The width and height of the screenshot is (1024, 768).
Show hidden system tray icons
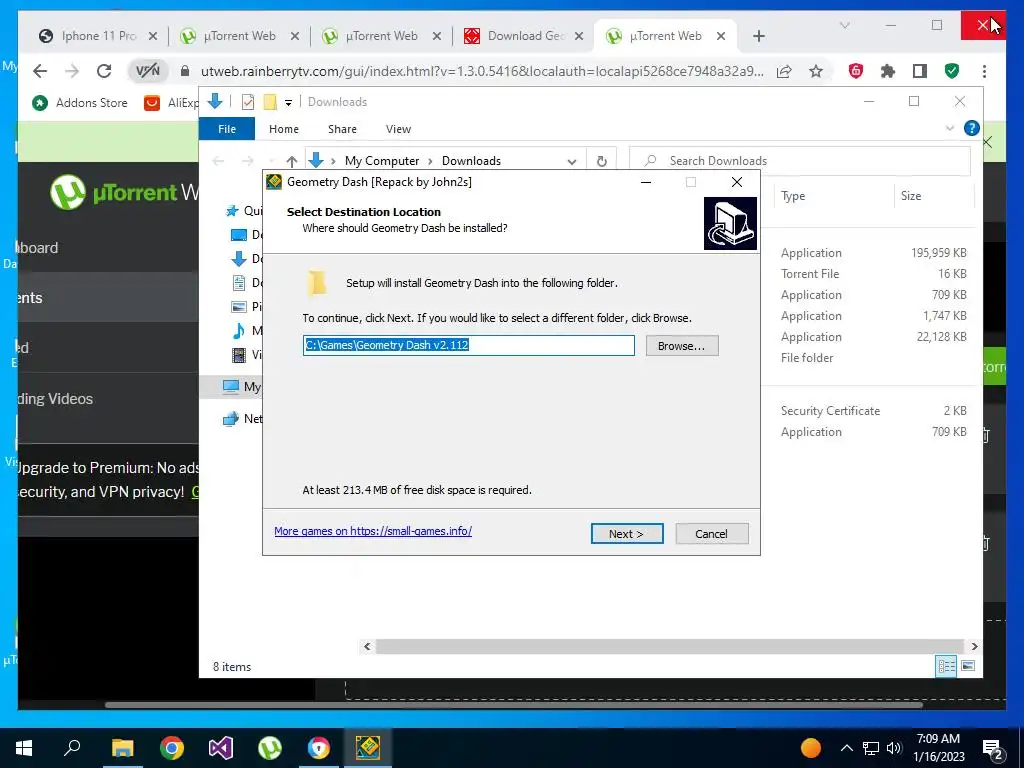(846, 748)
